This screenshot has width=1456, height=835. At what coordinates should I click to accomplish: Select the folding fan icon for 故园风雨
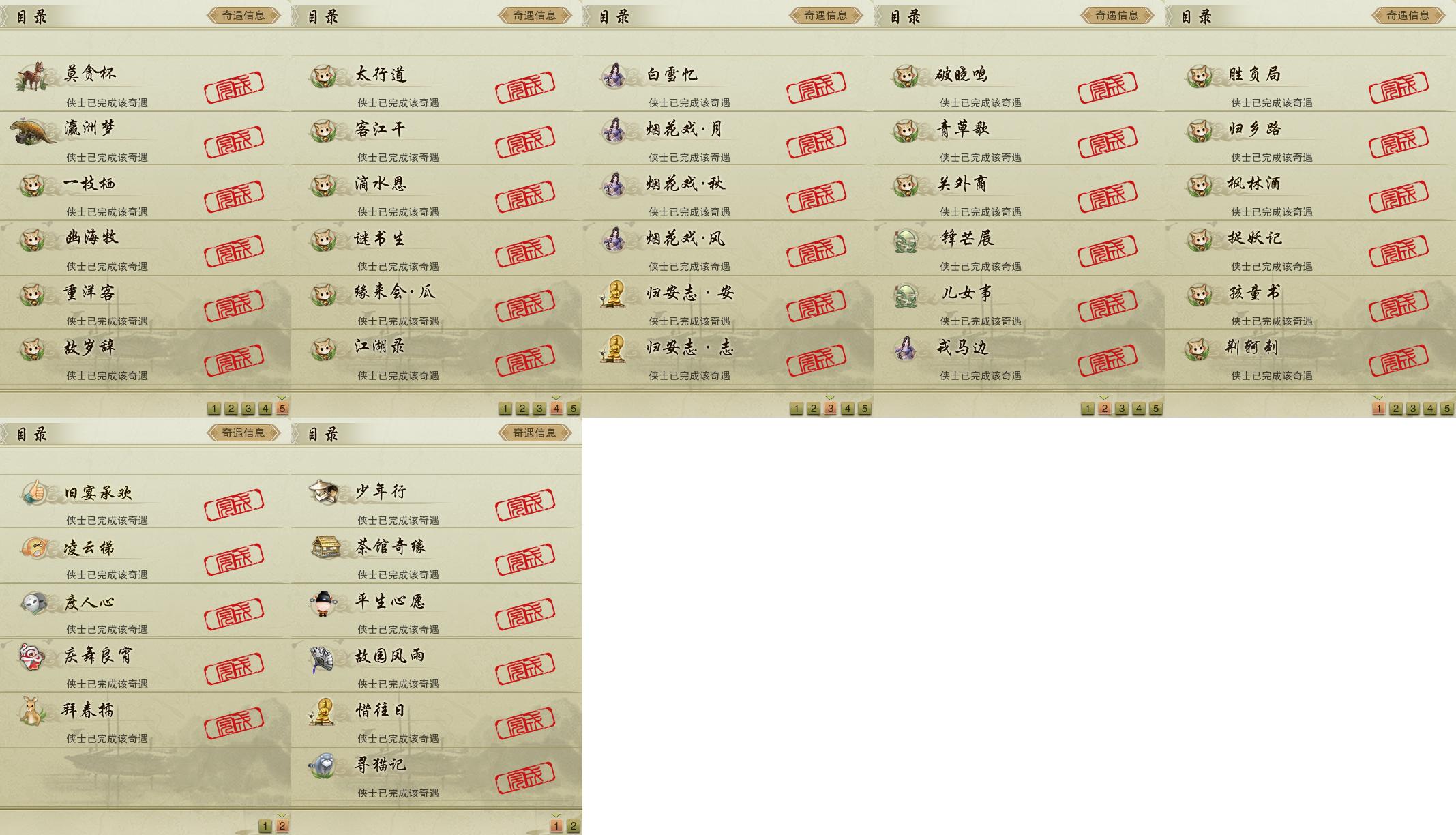click(321, 658)
